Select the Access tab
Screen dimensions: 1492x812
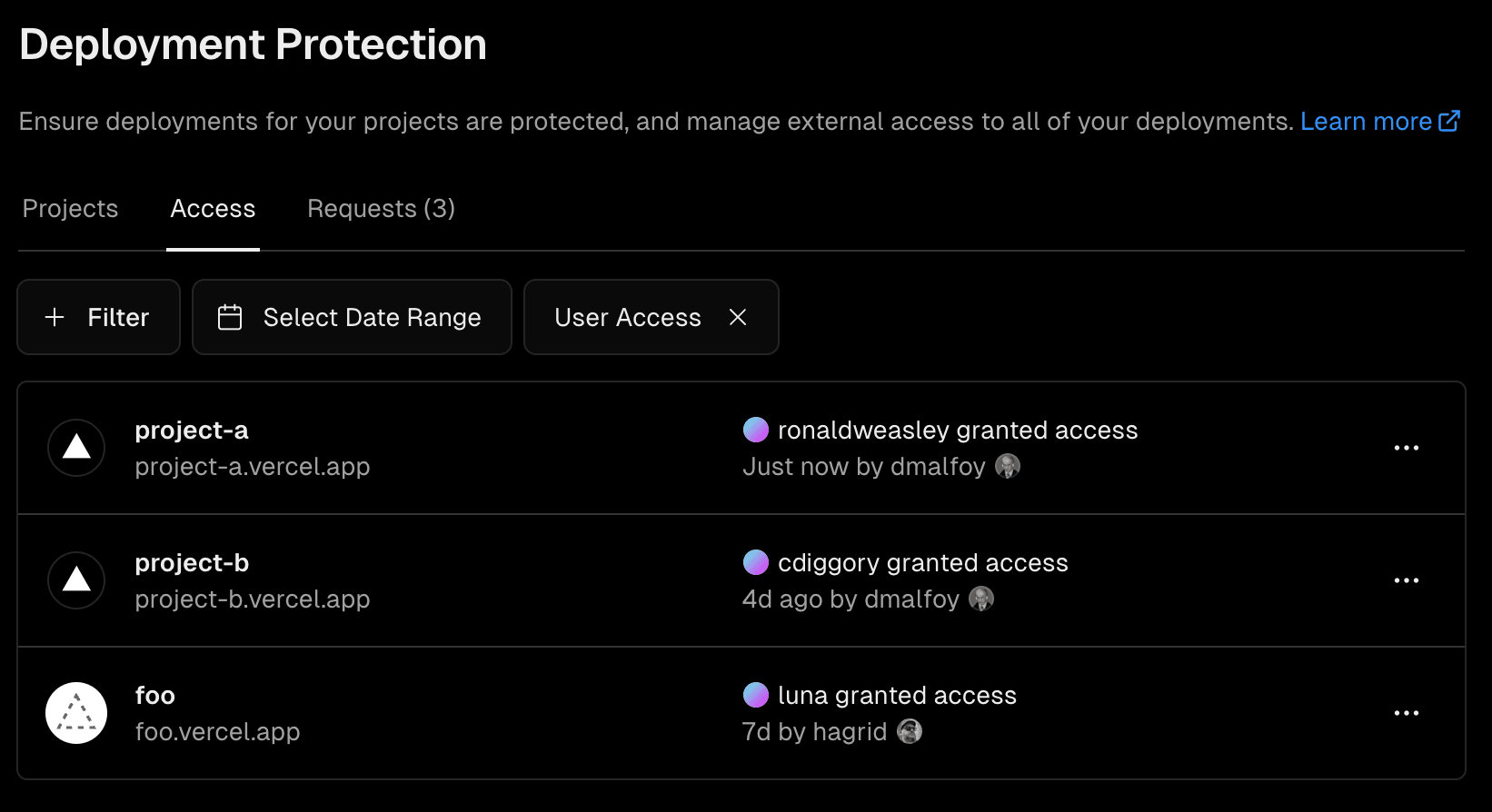pos(213,209)
